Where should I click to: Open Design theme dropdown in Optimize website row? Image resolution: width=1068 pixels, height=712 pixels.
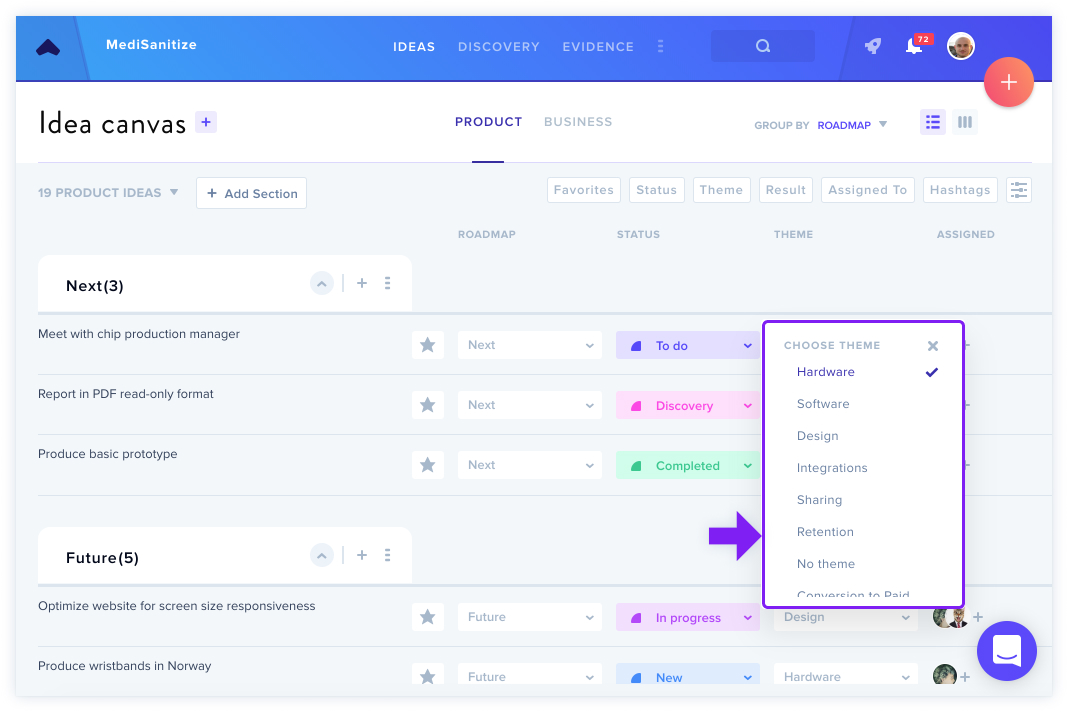point(847,617)
